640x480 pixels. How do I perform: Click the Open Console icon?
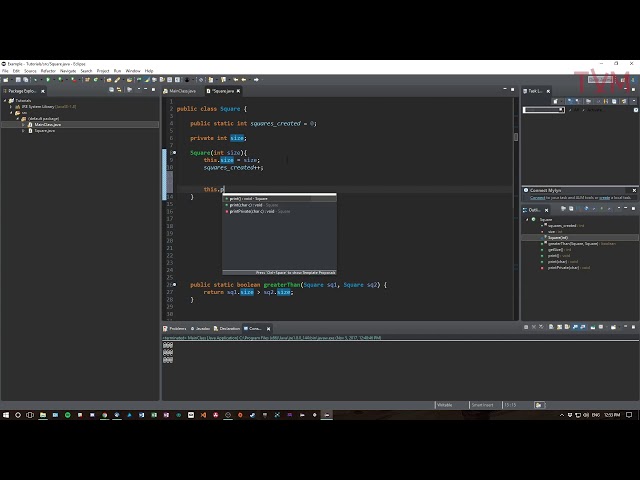[x=613, y=327]
